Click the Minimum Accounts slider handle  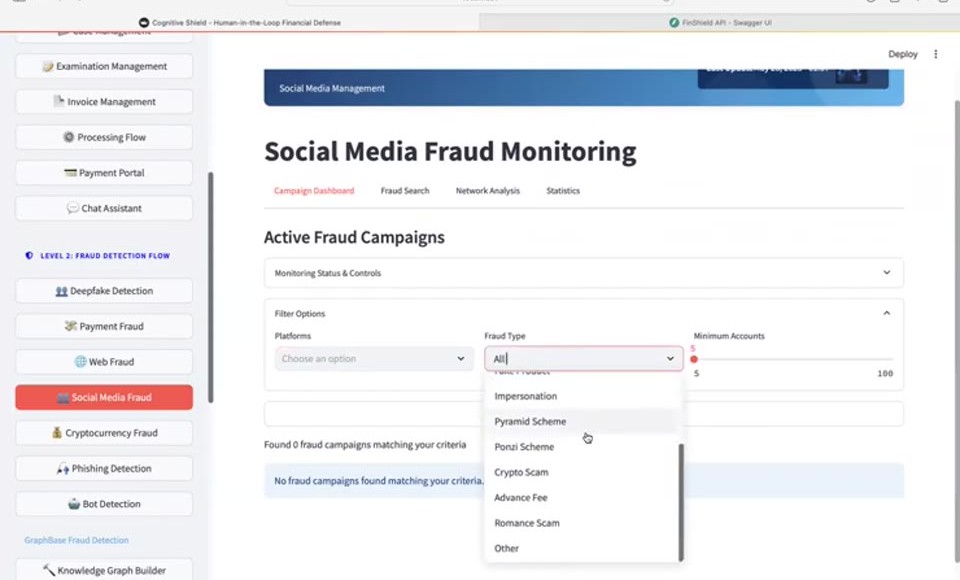pos(694,360)
